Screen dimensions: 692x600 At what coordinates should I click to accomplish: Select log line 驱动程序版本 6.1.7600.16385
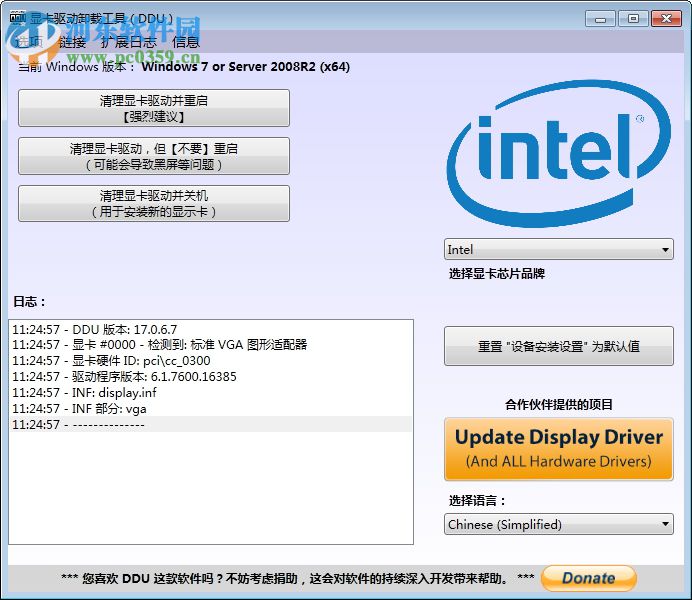click(210, 376)
